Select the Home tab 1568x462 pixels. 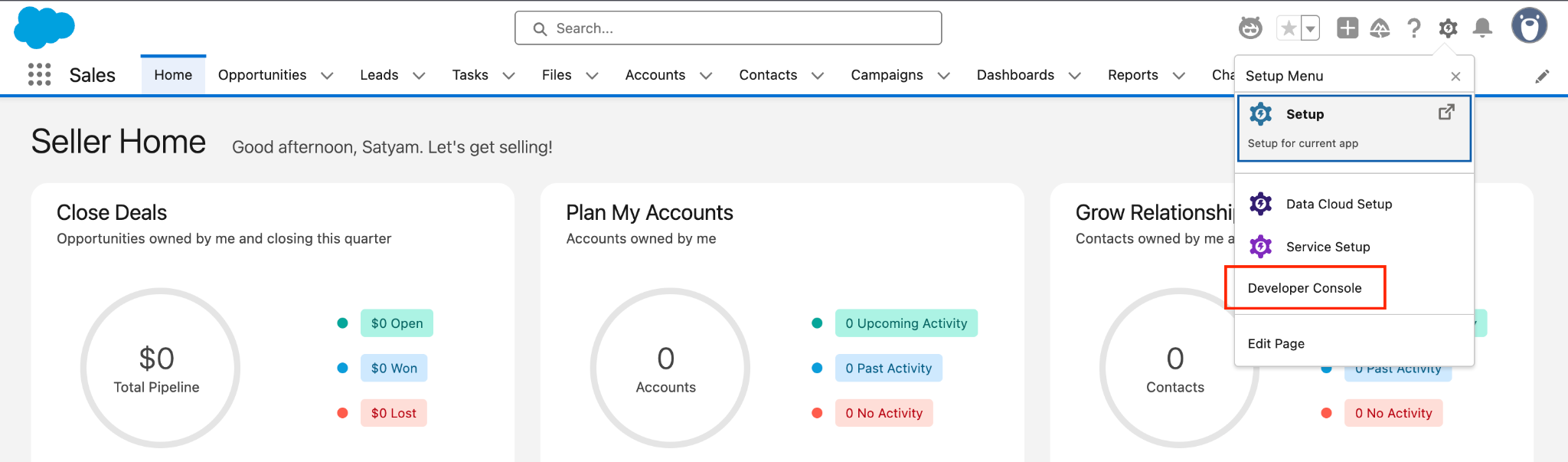pos(173,75)
